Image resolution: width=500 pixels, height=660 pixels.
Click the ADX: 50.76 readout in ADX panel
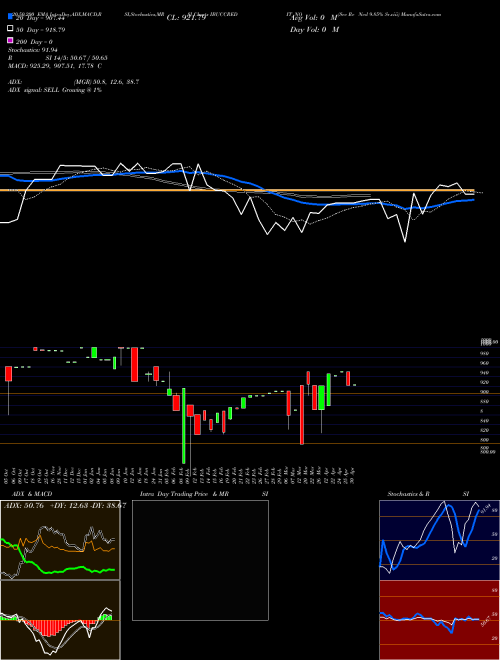(x=24, y=506)
